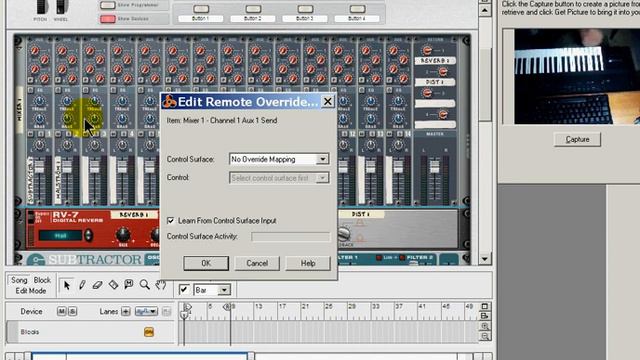Click the delete lane icon beside lane dropdown
Viewport: 640px width, 360px height.
click(167, 311)
